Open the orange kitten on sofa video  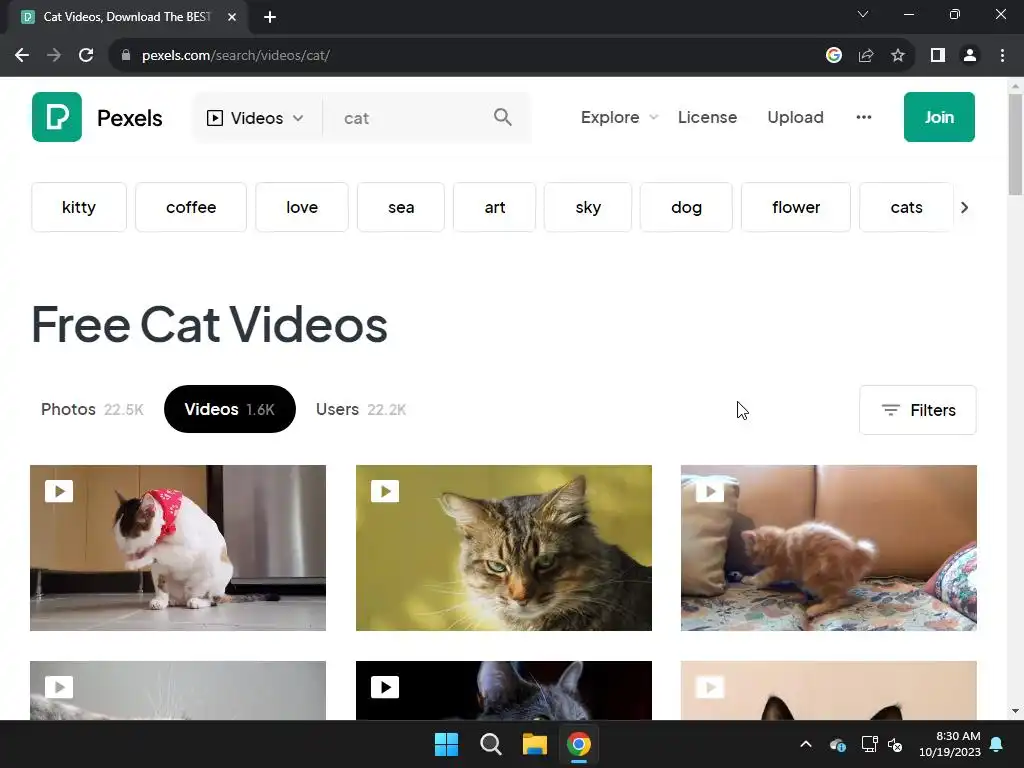pos(829,548)
